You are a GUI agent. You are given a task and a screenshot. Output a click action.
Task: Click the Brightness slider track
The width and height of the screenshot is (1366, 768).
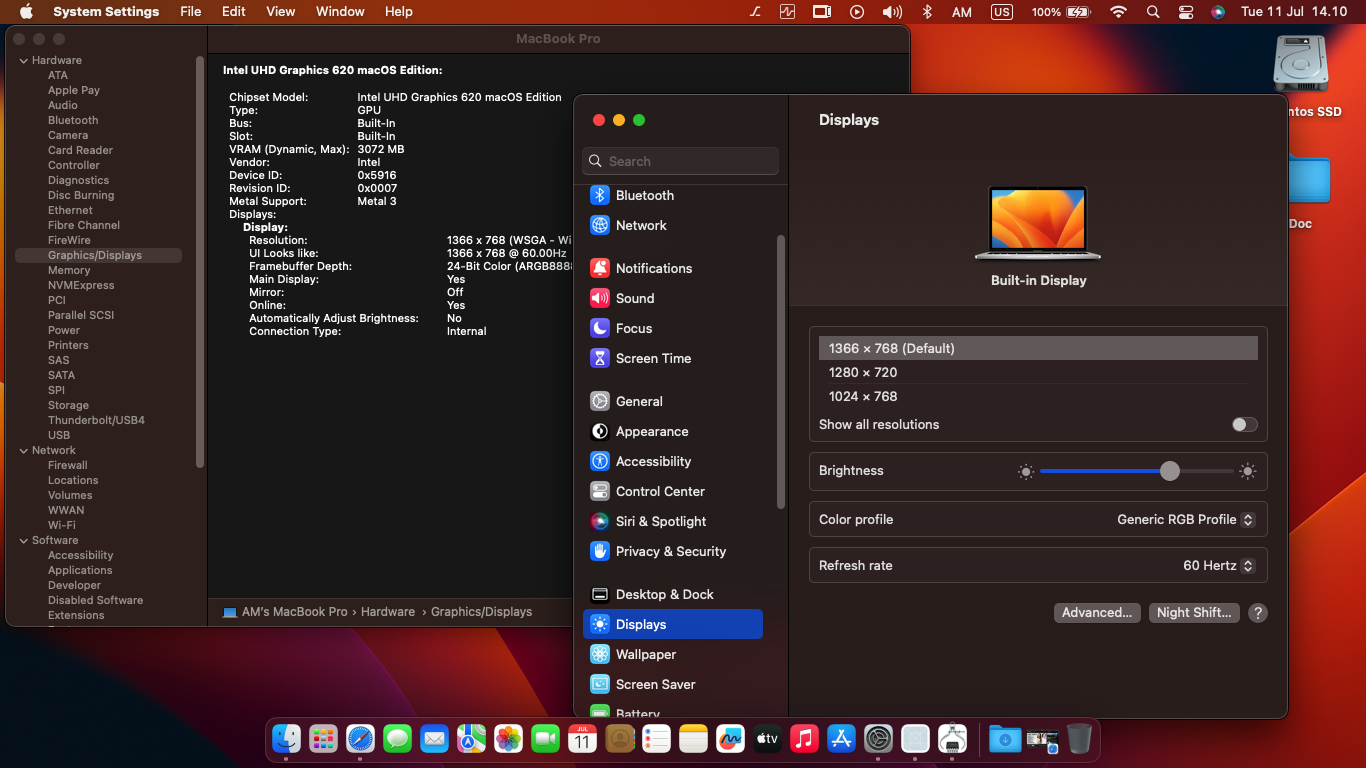click(x=1100, y=471)
